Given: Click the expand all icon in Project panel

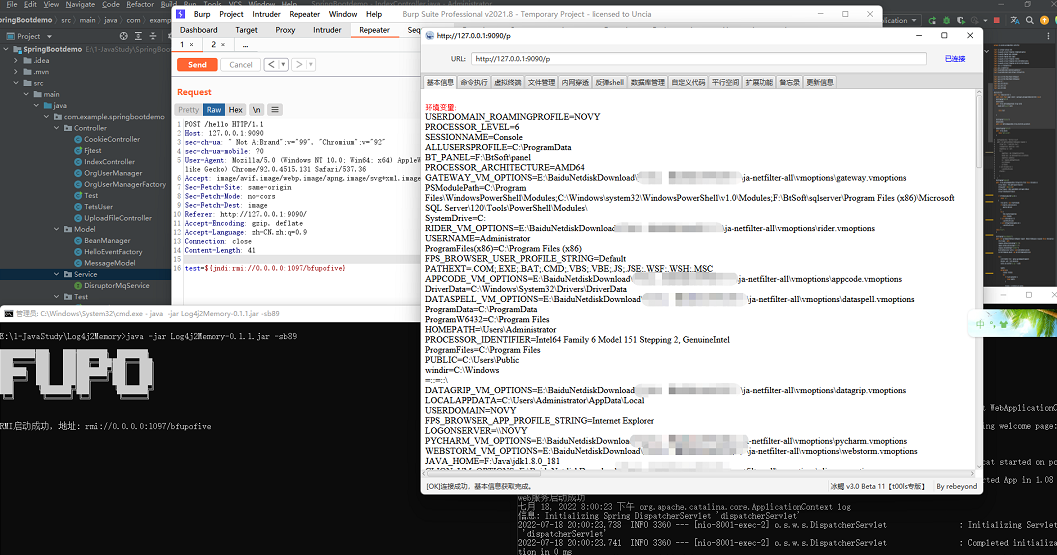Looking at the screenshot, I should (138, 36).
